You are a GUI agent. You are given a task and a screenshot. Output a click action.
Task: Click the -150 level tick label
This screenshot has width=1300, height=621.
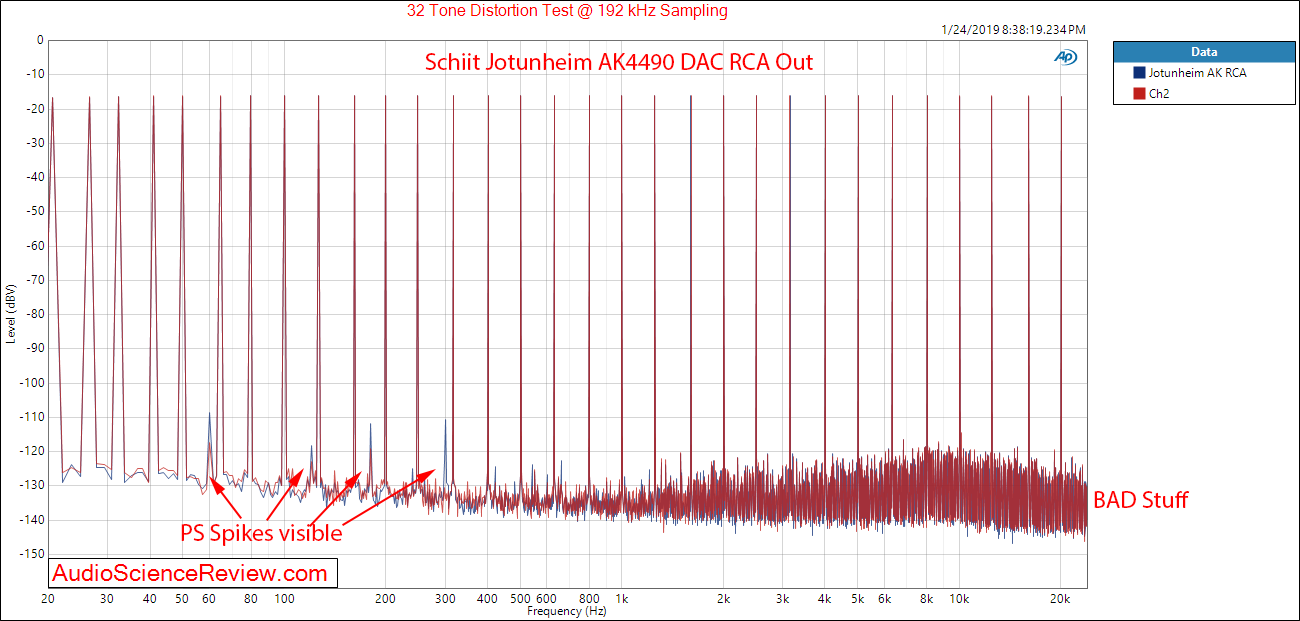(x=31, y=553)
